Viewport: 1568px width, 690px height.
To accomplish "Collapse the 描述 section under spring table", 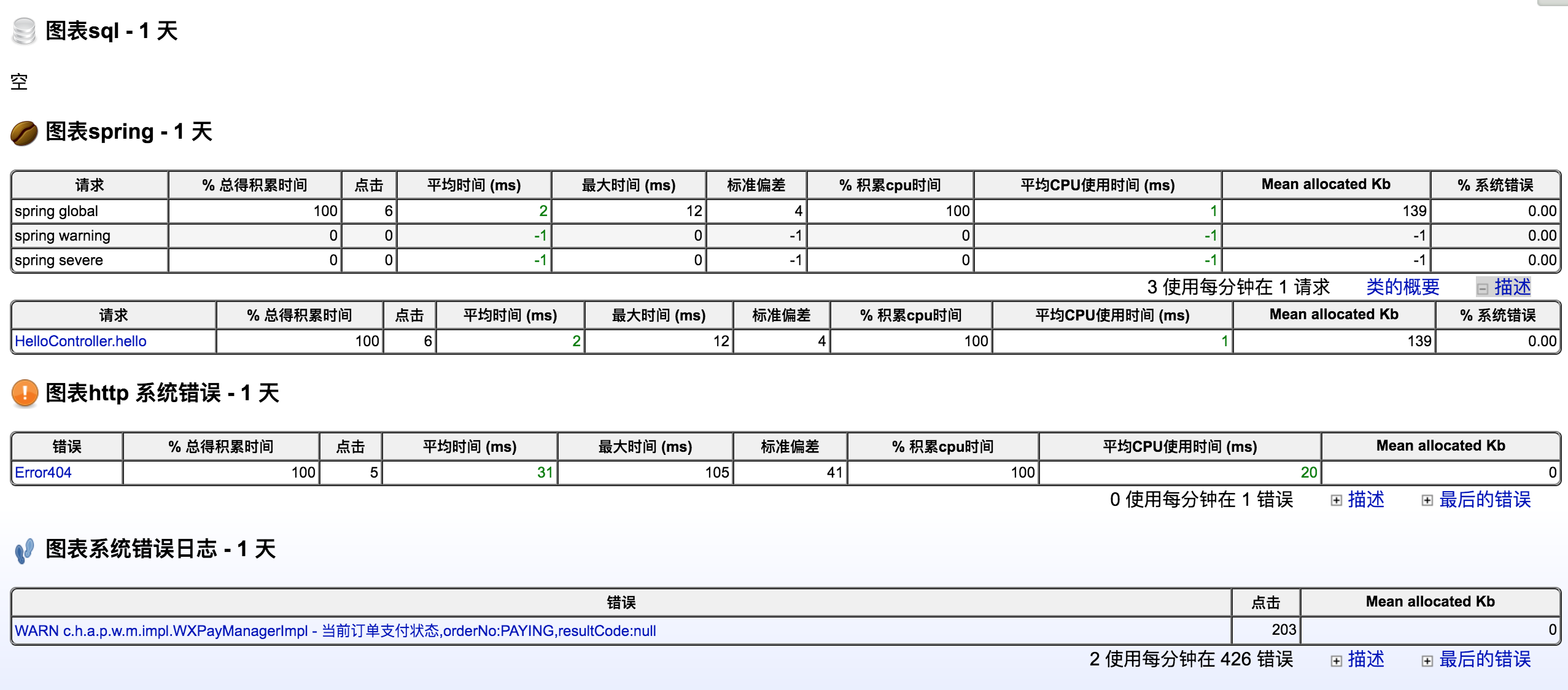I will [1483, 288].
